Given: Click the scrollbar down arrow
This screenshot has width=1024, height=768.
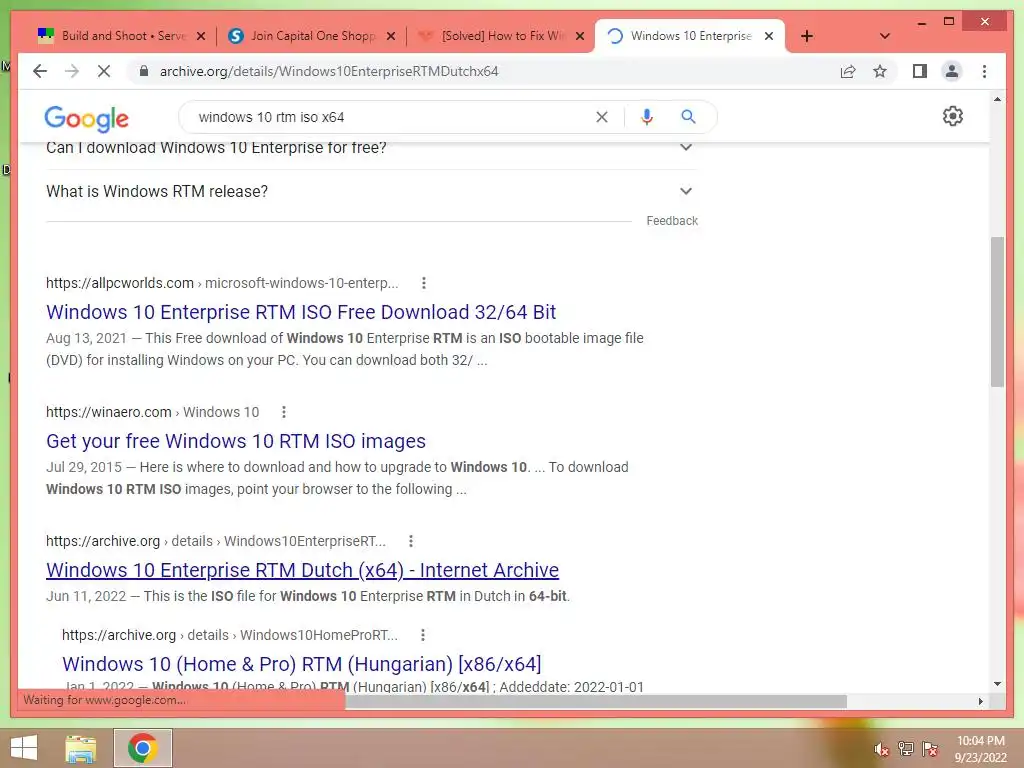Looking at the screenshot, I should tap(997, 684).
